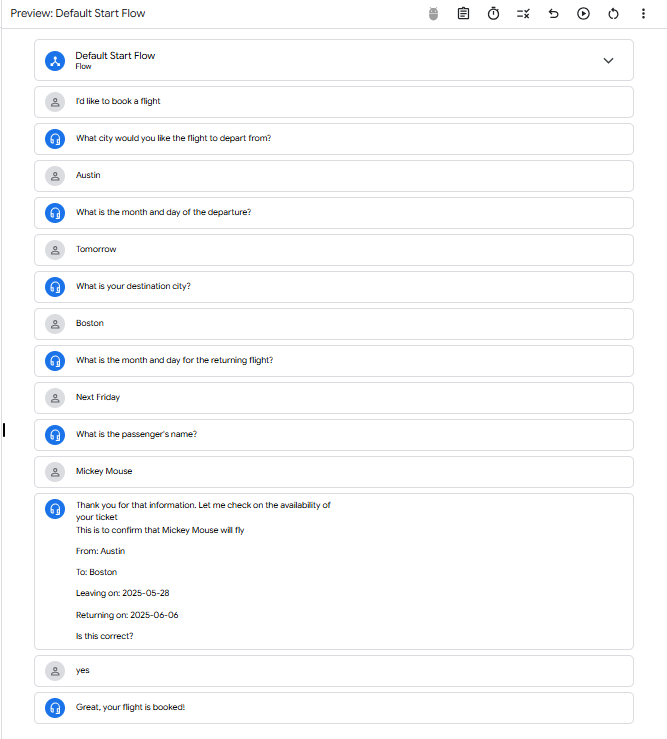Click the agent headset icon beside departure city question
Image resolution: width=667 pixels, height=739 pixels.
[55, 138]
